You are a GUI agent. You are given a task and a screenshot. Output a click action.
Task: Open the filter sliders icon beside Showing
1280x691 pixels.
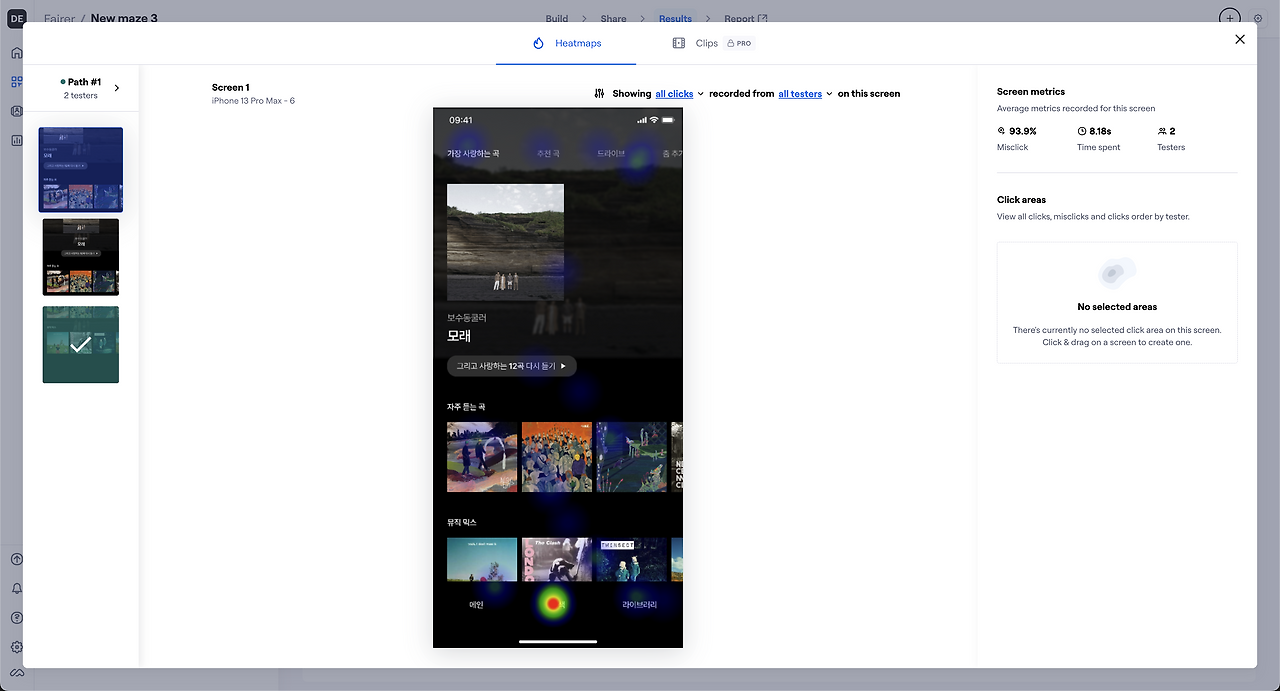point(599,93)
